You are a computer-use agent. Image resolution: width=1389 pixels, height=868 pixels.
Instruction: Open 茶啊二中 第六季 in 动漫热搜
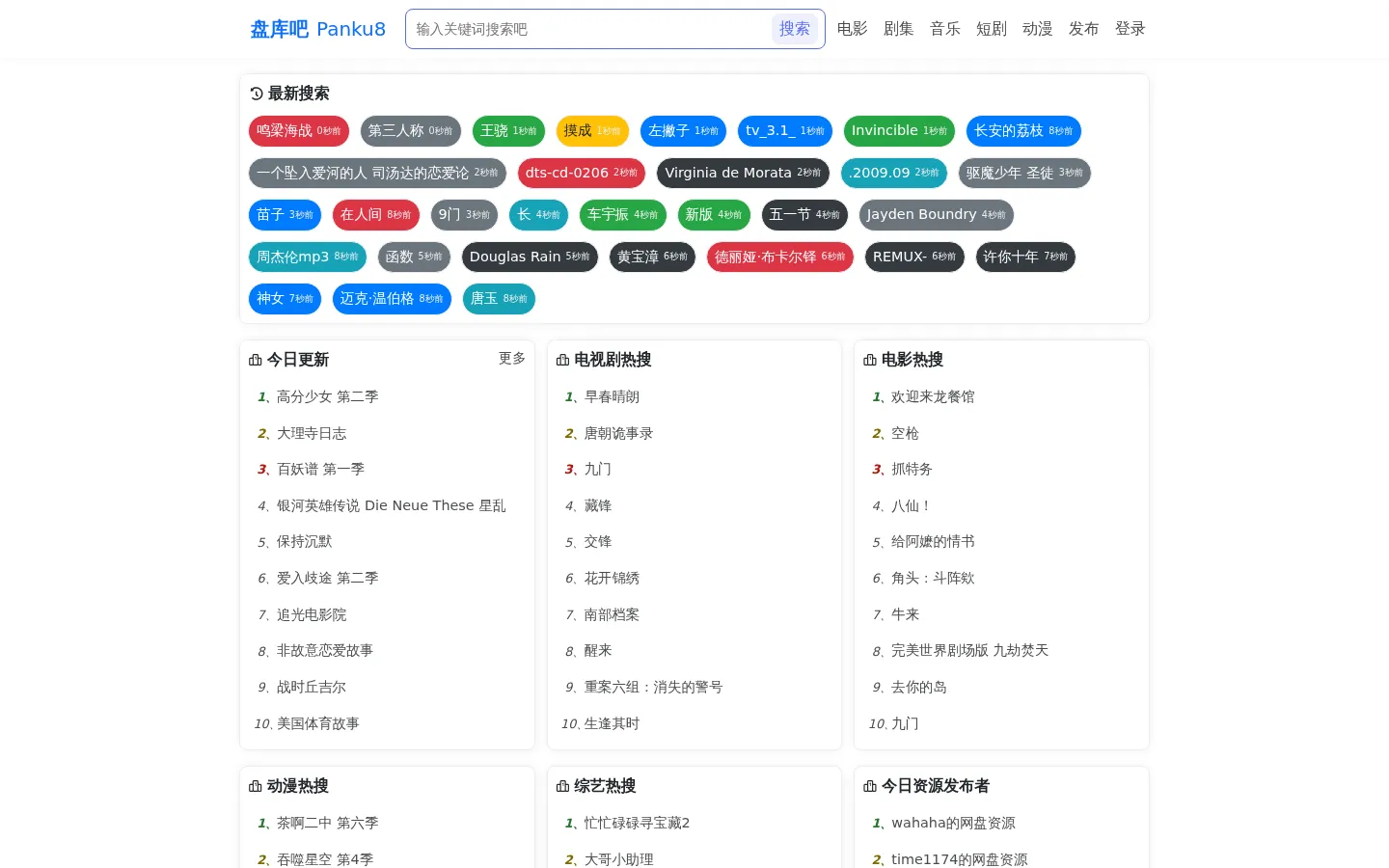coord(327,823)
